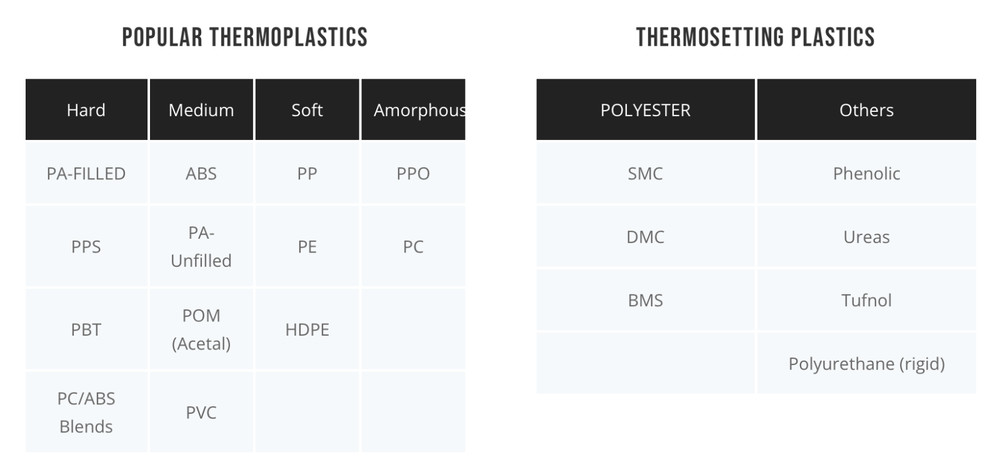
Task: Select the PA-Unfilled cell
Action: tap(201, 246)
